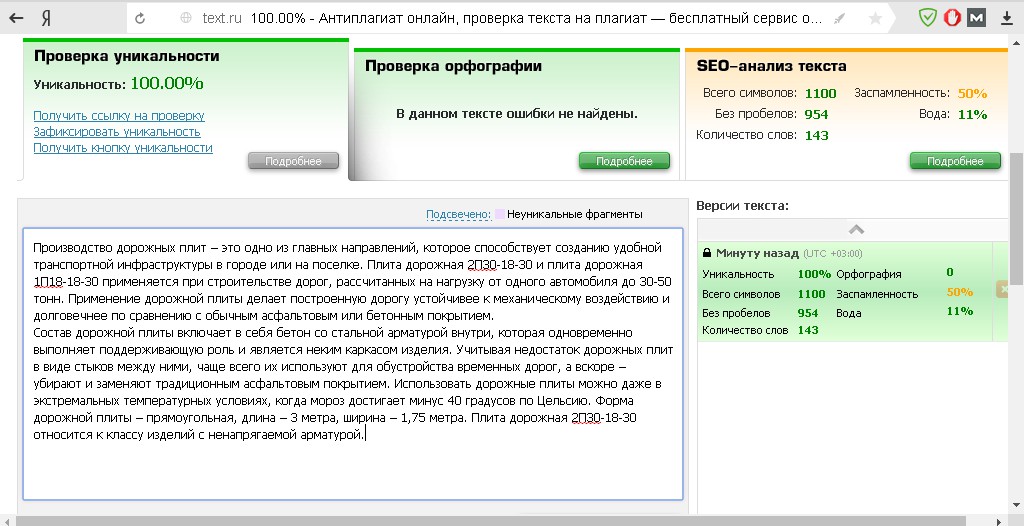Click Подробнее button under SEO analysis

click(x=955, y=161)
